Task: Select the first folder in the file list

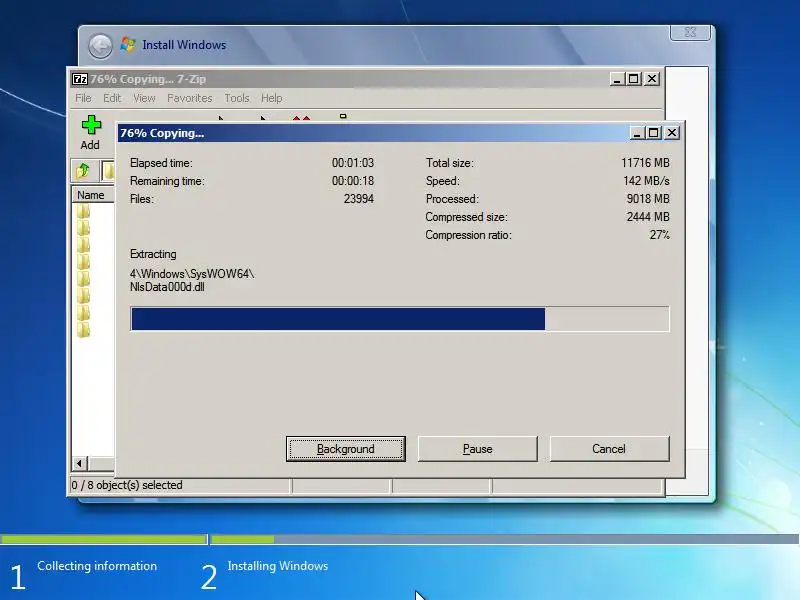Action: coord(83,211)
